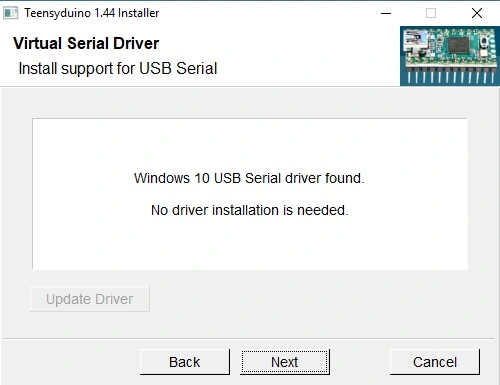Click the Teensyduino 1.44 Installer title text
Screen dimensions: 500x385
pyautogui.click(x=92, y=13)
